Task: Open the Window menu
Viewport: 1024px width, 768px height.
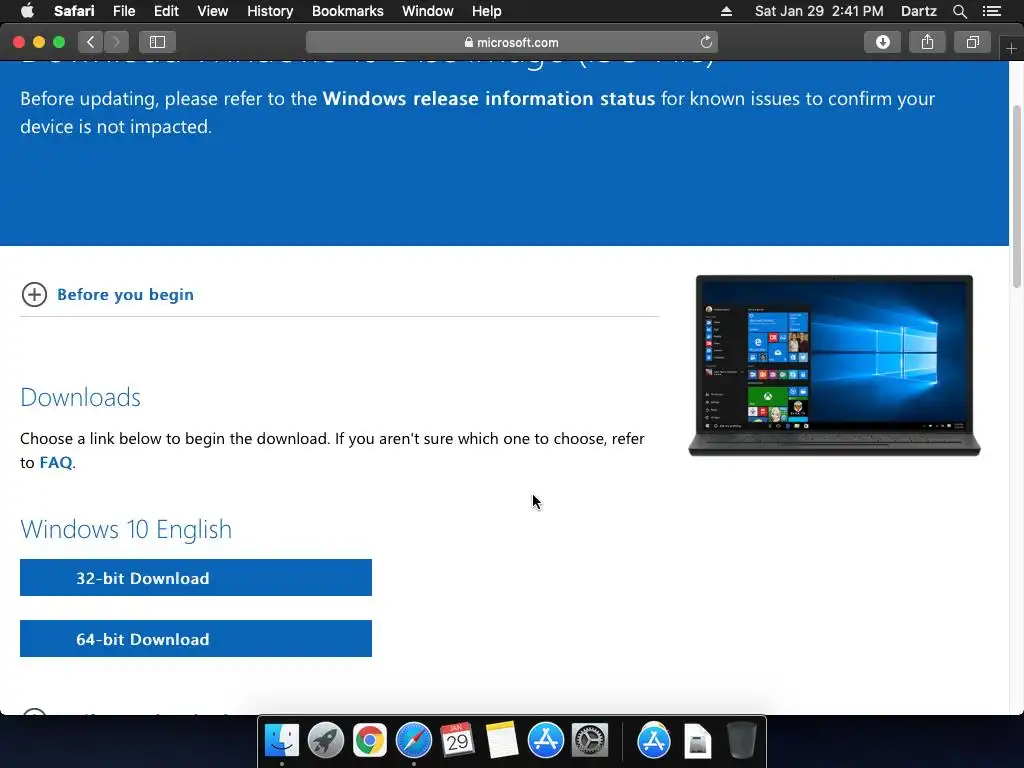Action: pyautogui.click(x=427, y=11)
